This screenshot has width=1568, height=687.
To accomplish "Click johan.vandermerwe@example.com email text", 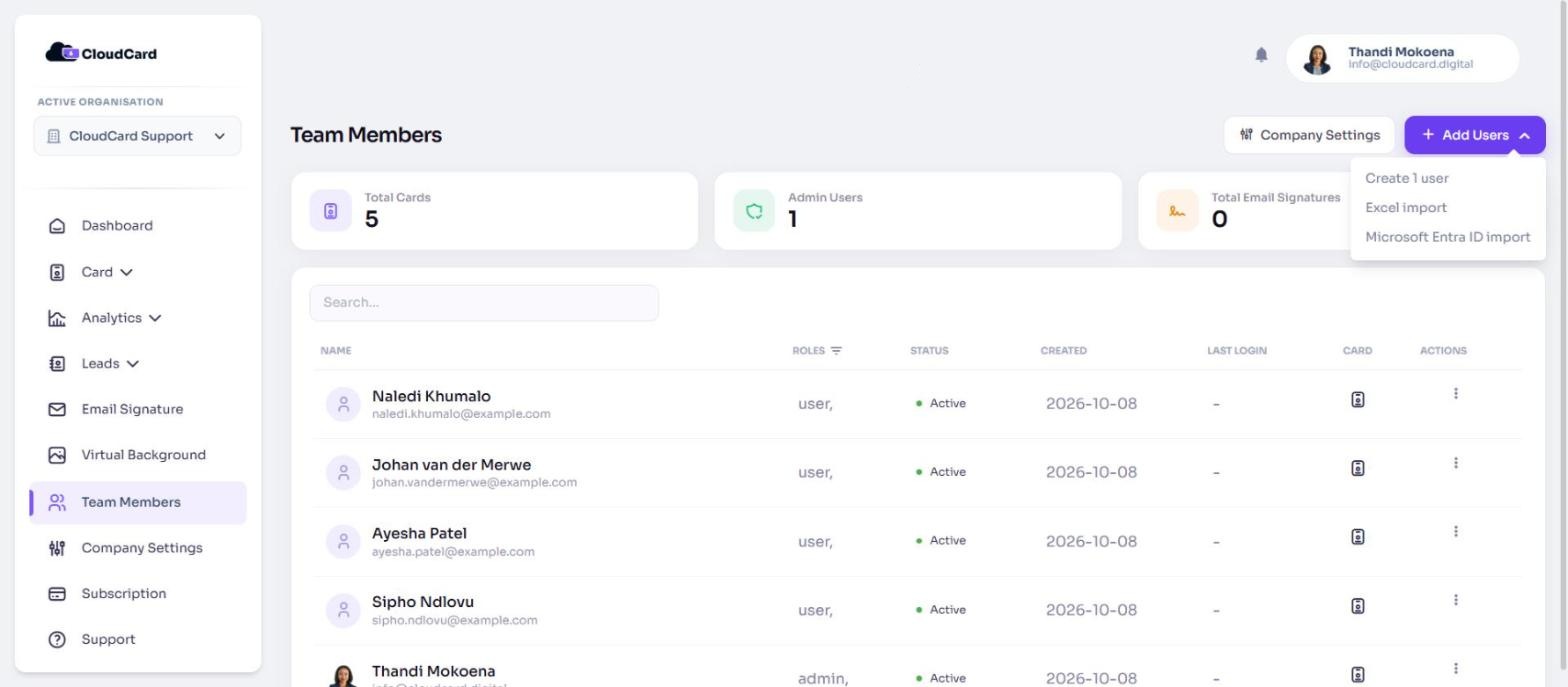I will 474,483.
